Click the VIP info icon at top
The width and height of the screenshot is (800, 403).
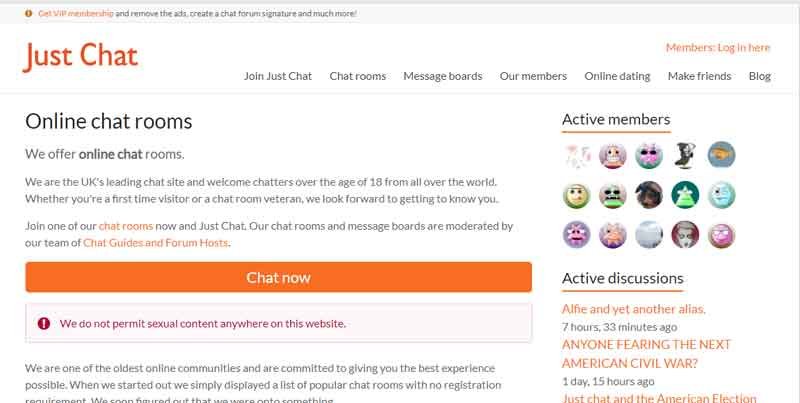pos(29,14)
